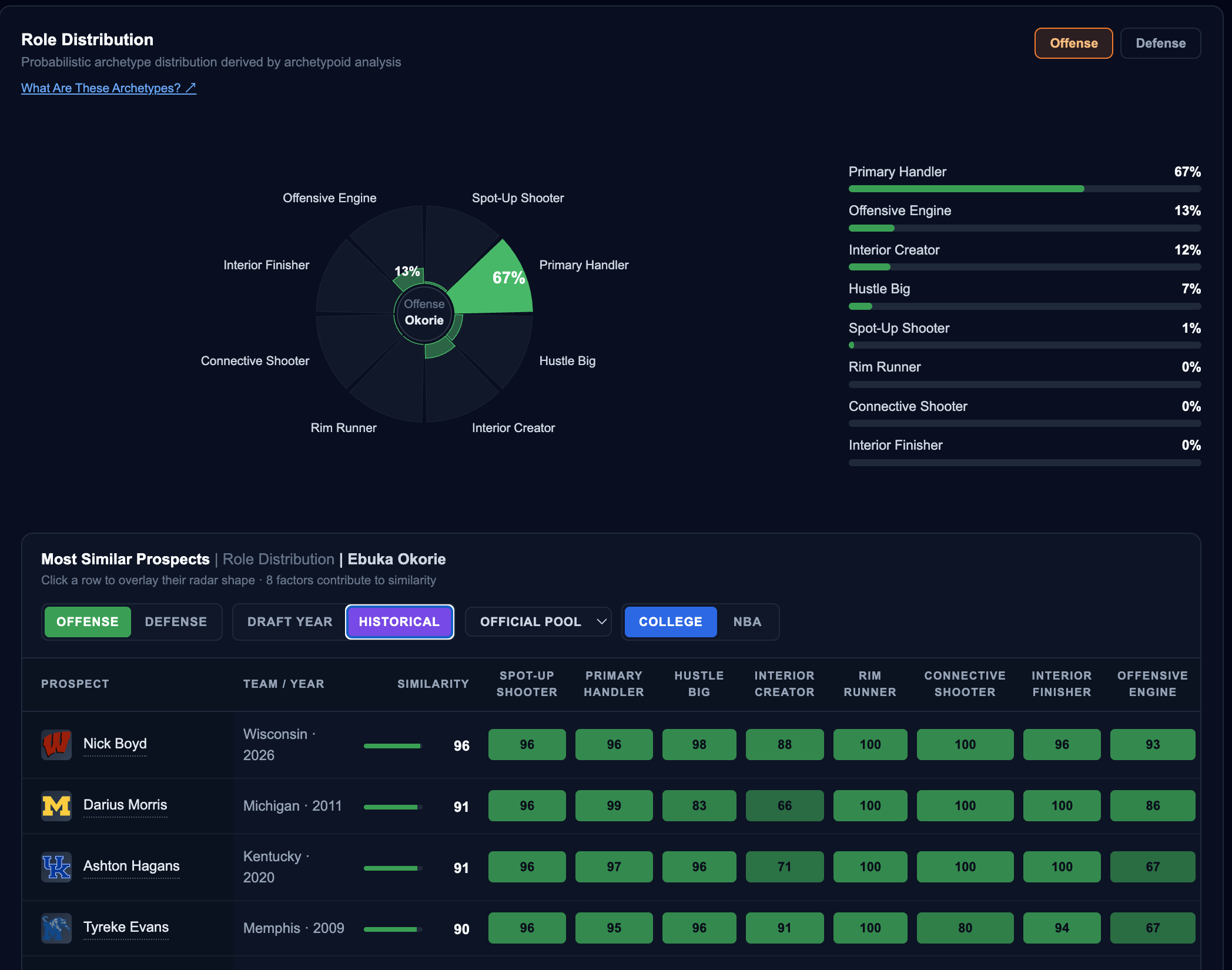Click the Okorie center circle of chart

point(424,313)
